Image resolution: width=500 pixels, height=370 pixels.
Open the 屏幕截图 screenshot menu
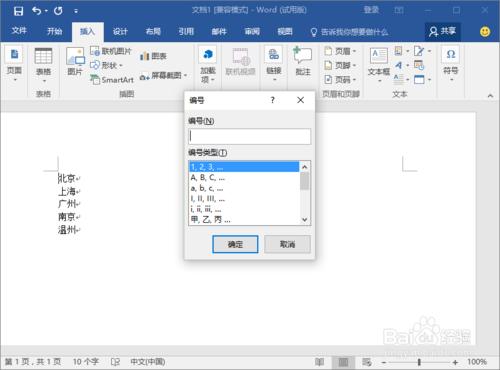pos(163,76)
